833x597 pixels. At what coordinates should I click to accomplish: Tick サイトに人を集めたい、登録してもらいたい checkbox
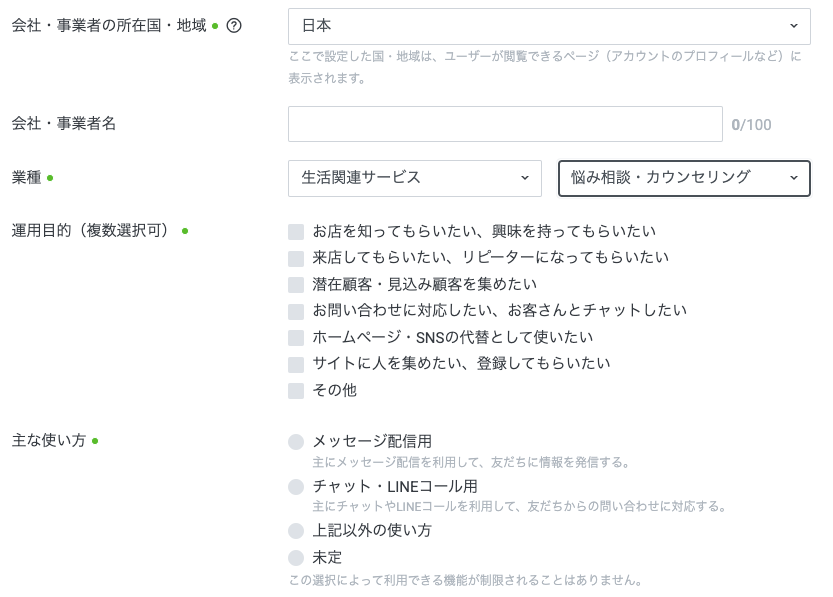[x=296, y=364]
